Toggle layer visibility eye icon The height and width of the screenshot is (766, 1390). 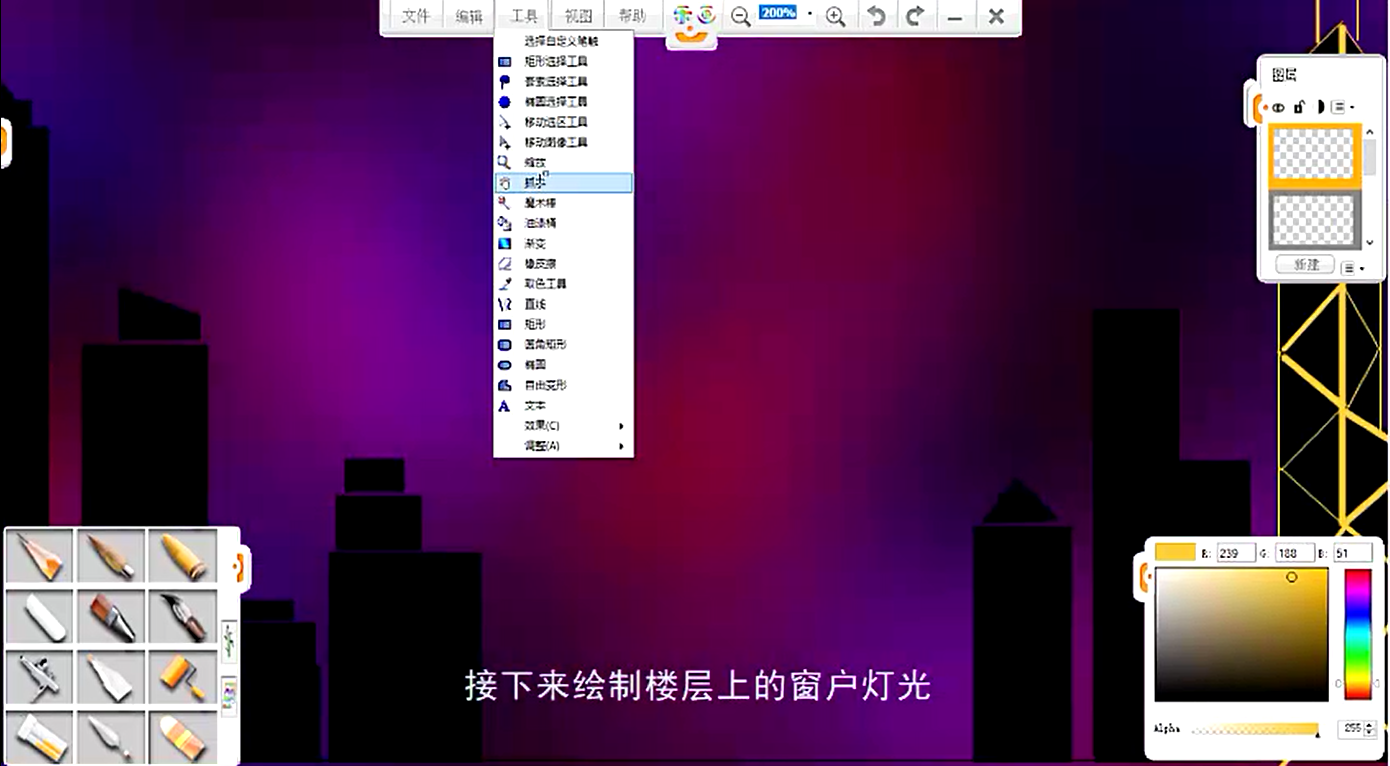coord(1278,107)
